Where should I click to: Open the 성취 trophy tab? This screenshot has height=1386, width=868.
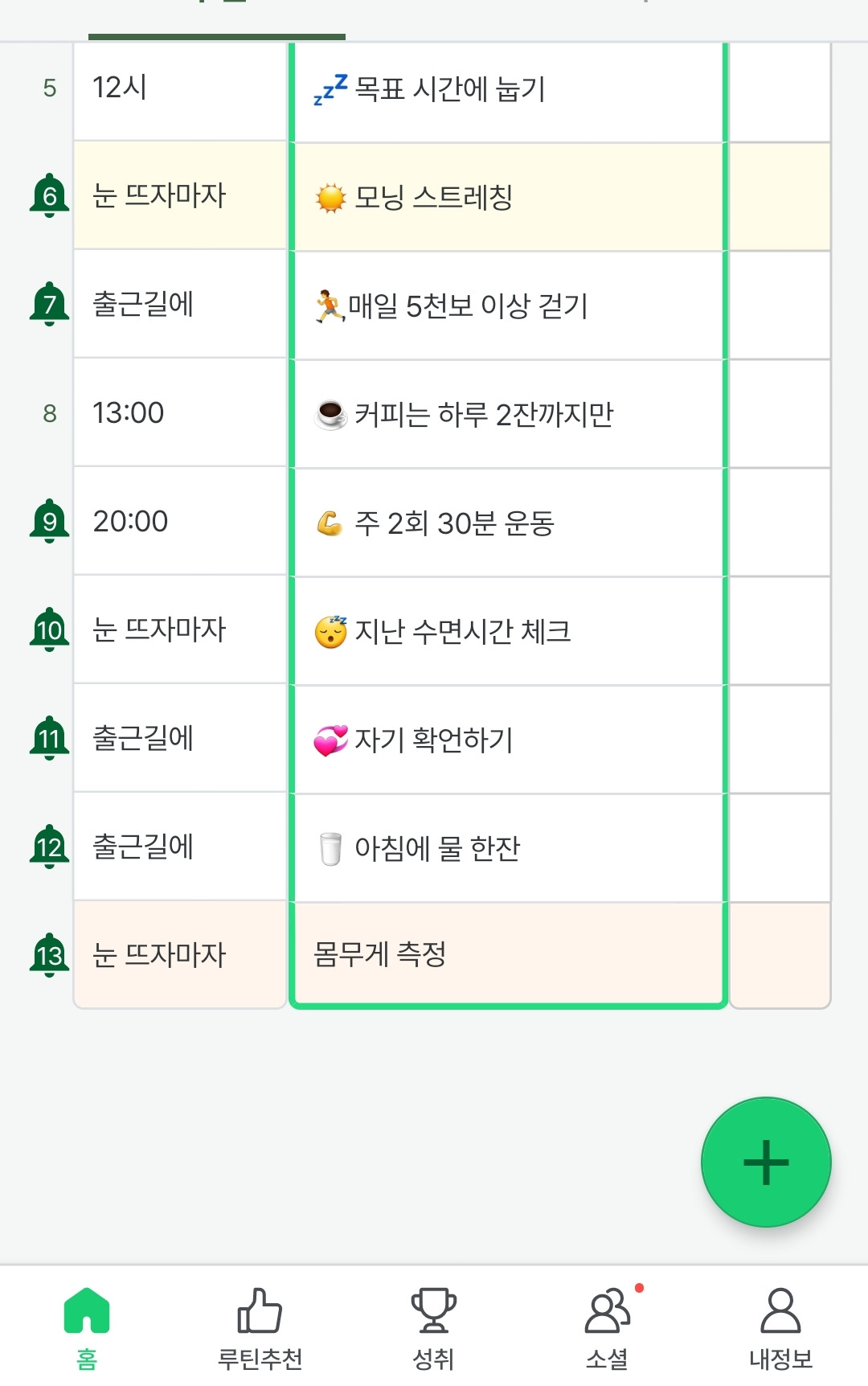click(433, 1327)
